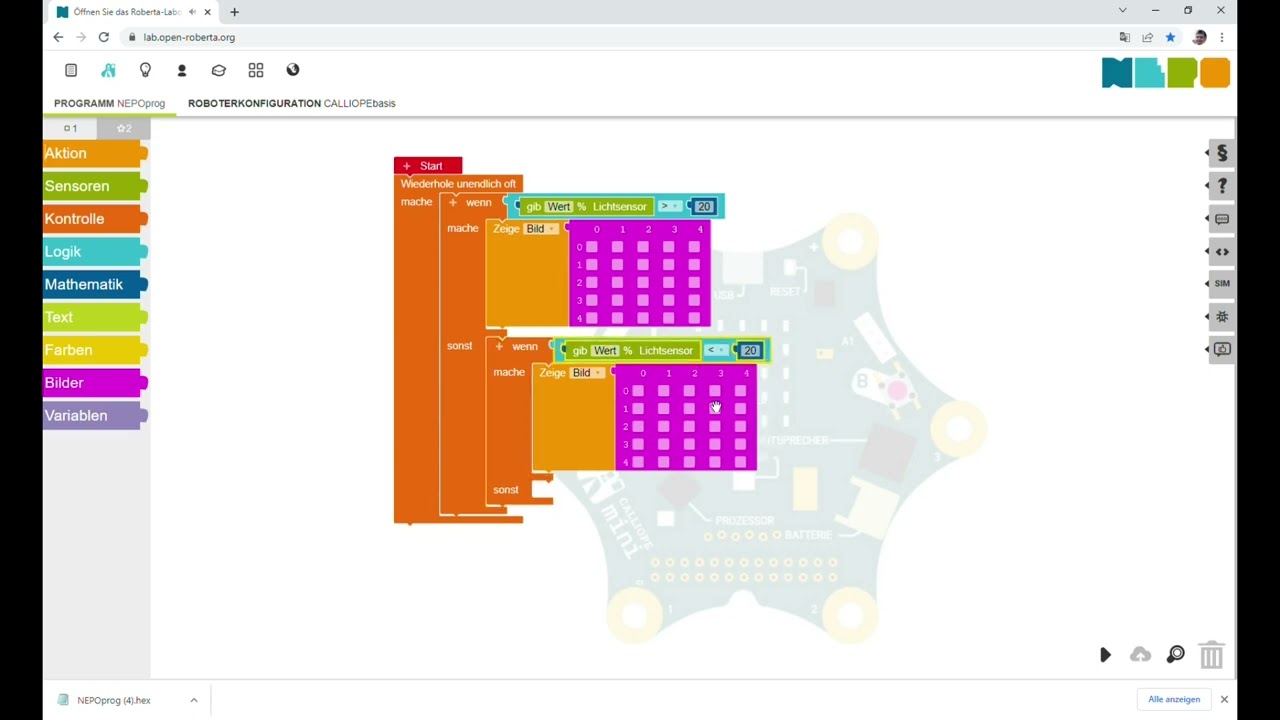Click the share page icon in address bar
The image size is (1280, 720).
[x=1148, y=37]
